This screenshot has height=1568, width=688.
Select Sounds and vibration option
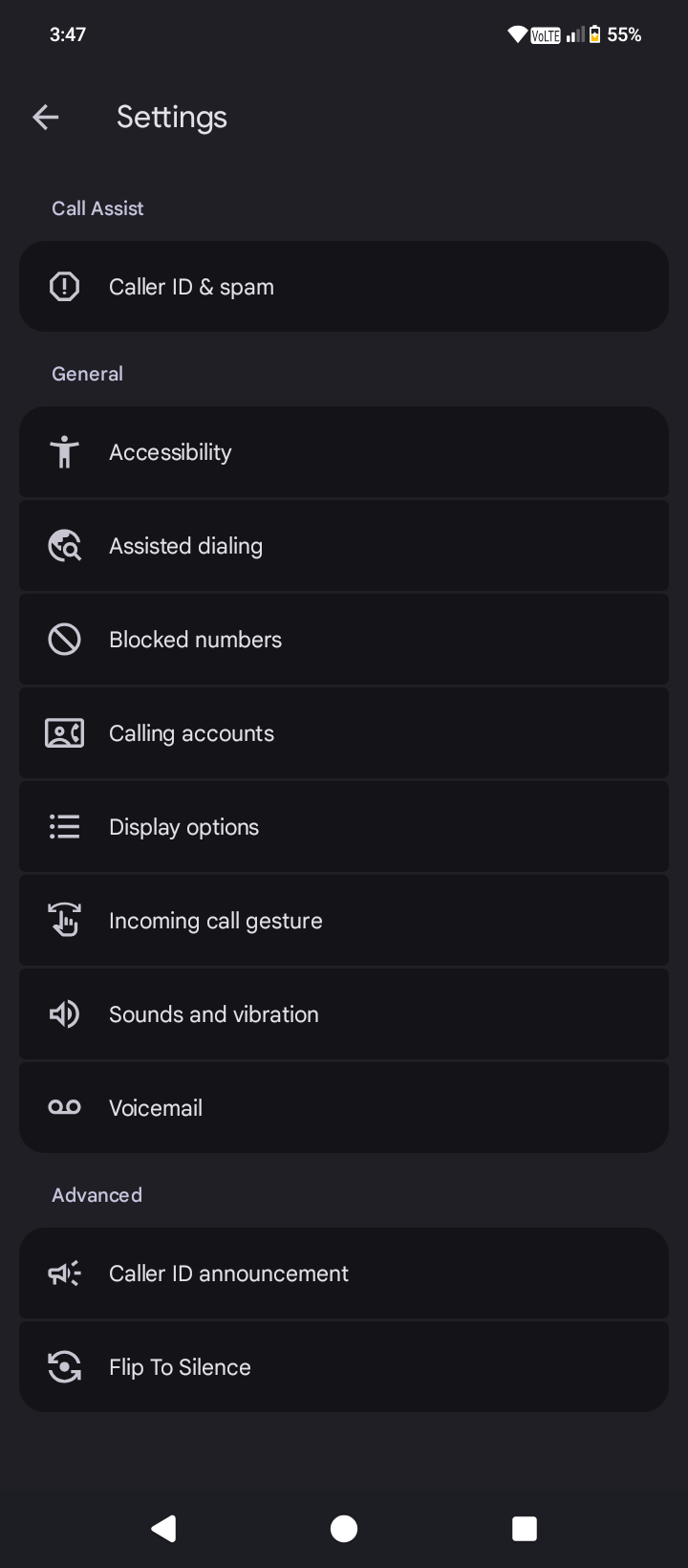344,1014
